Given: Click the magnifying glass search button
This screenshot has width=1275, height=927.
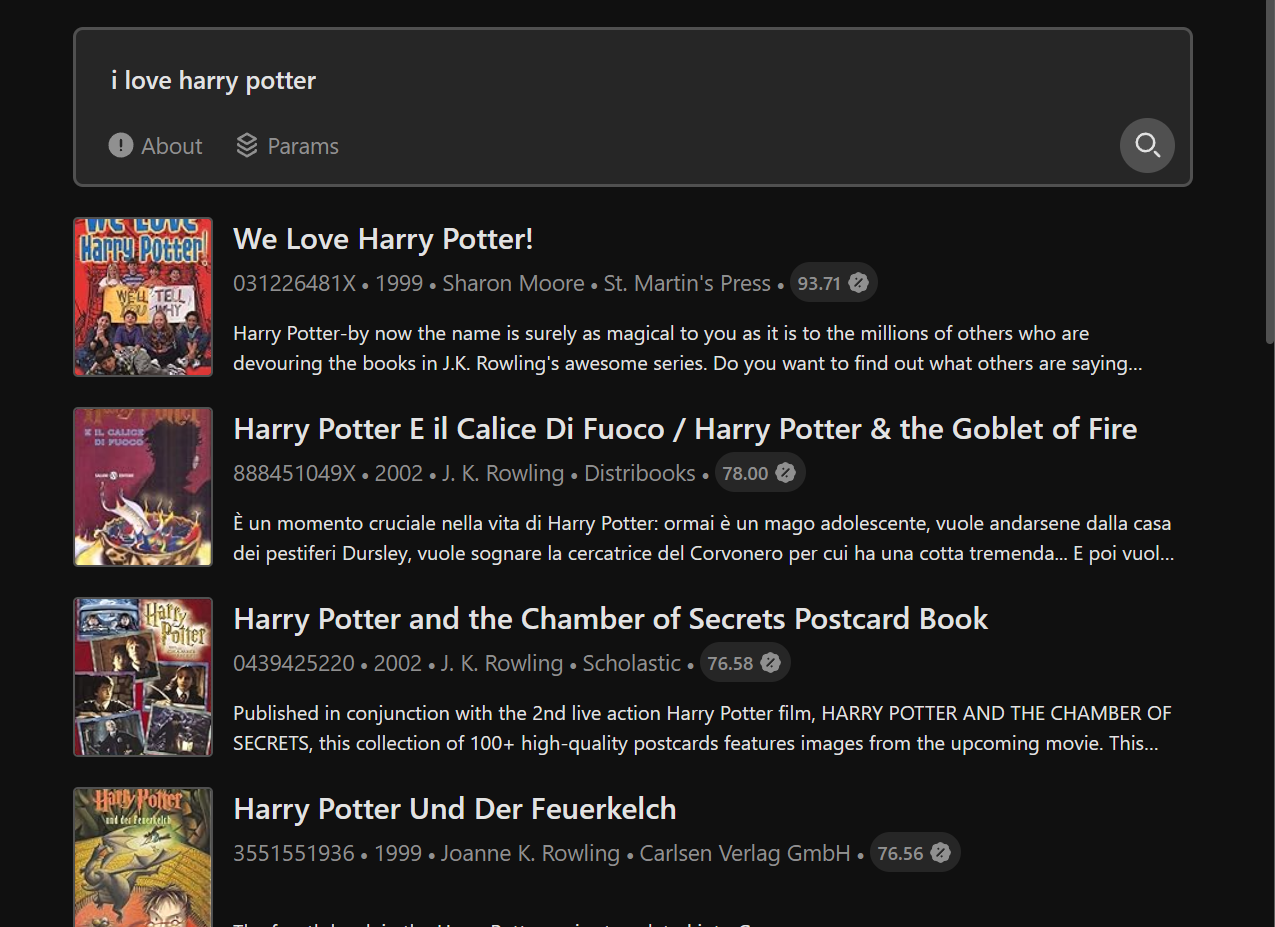Looking at the screenshot, I should pos(1147,146).
